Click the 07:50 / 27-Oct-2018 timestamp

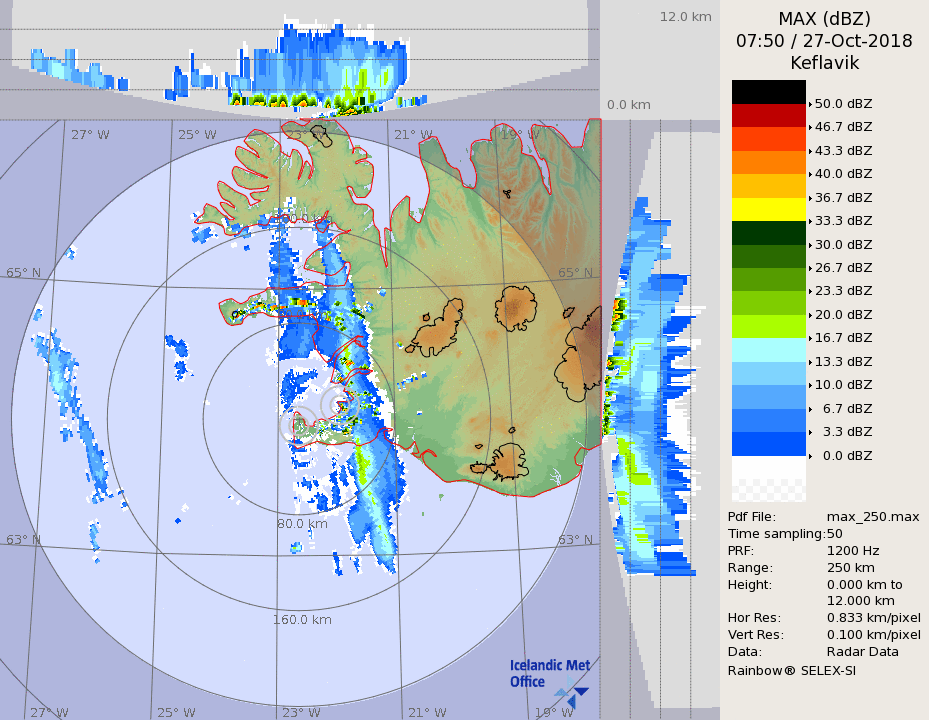824,41
